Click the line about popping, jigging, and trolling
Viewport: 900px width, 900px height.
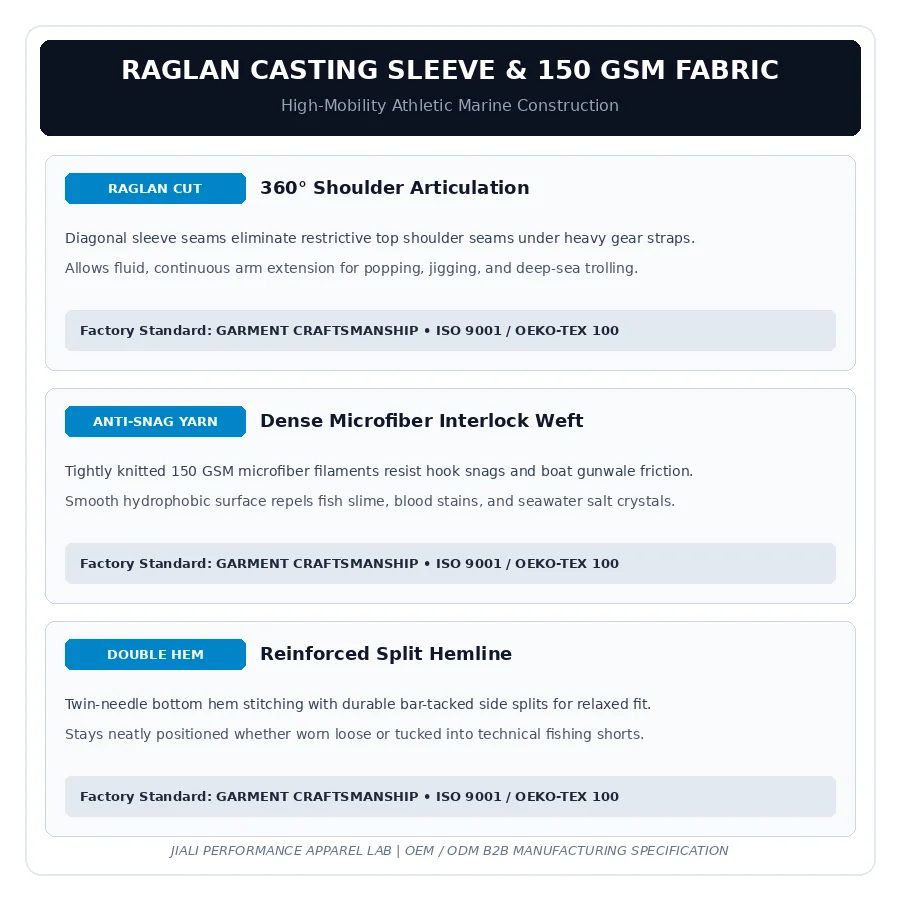coord(351,268)
